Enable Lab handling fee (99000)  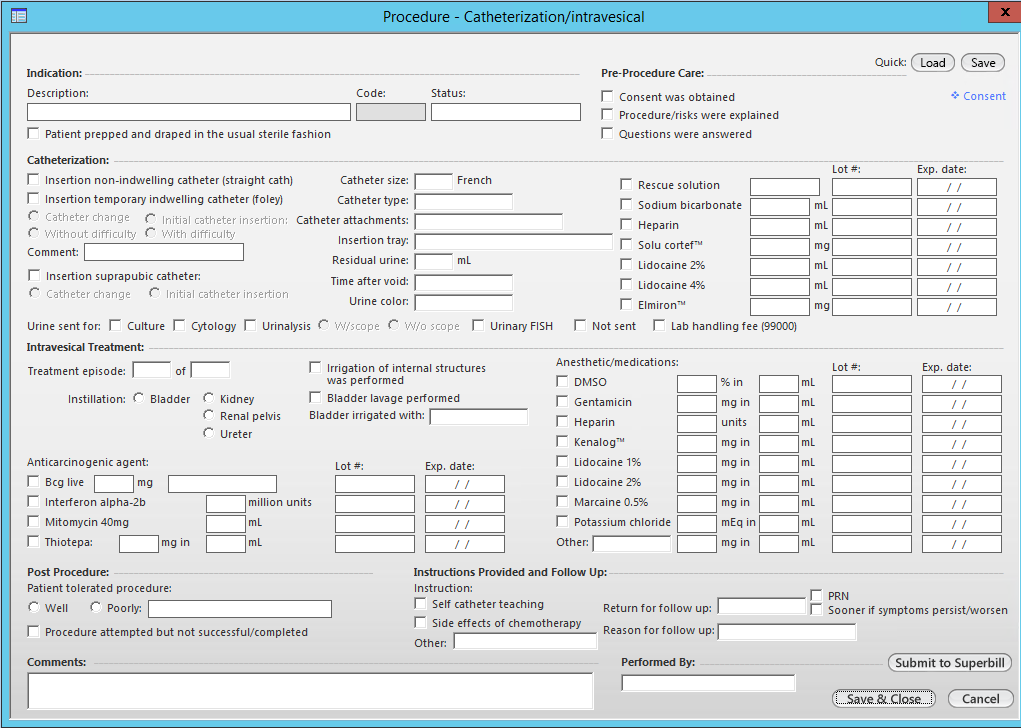tap(660, 325)
